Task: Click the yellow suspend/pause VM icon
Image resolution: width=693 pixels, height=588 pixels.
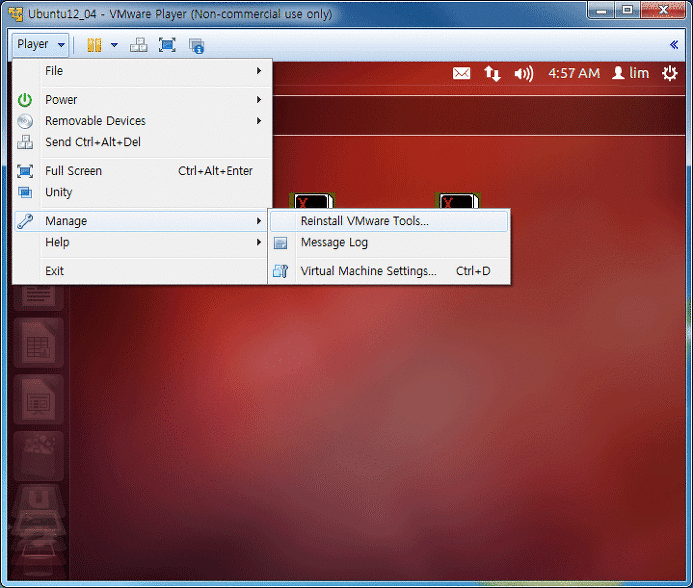Action: (94, 45)
